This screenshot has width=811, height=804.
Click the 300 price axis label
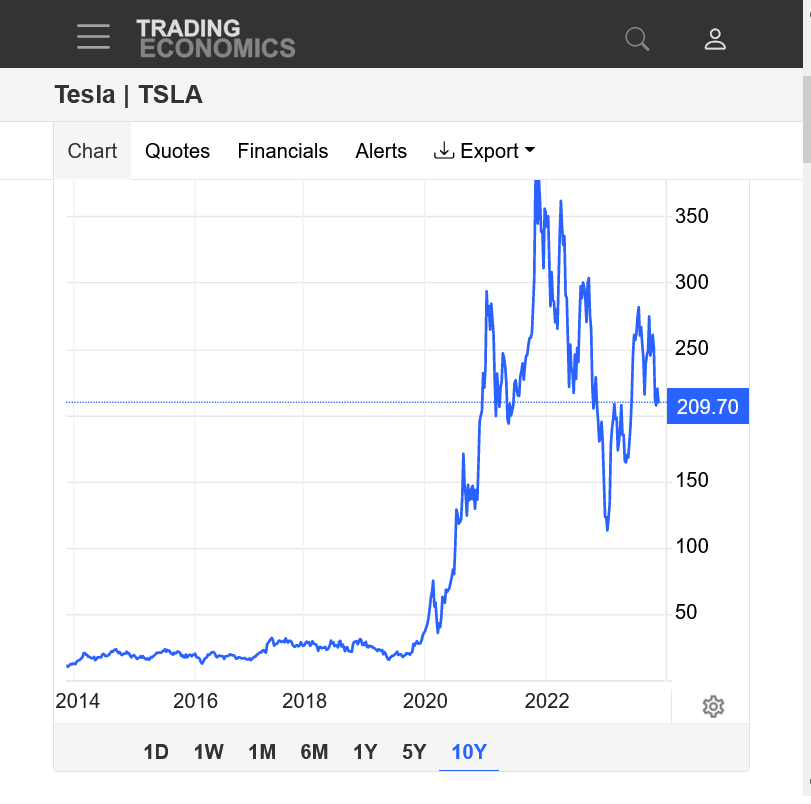(692, 282)
